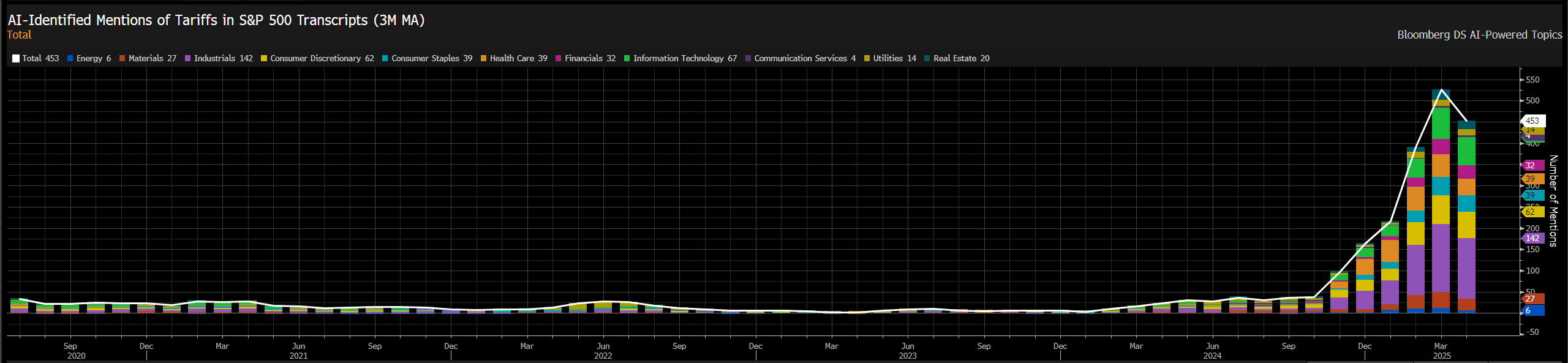Click the purple Industrials legend swatch
1568x363 pixels.
(188, 59)
